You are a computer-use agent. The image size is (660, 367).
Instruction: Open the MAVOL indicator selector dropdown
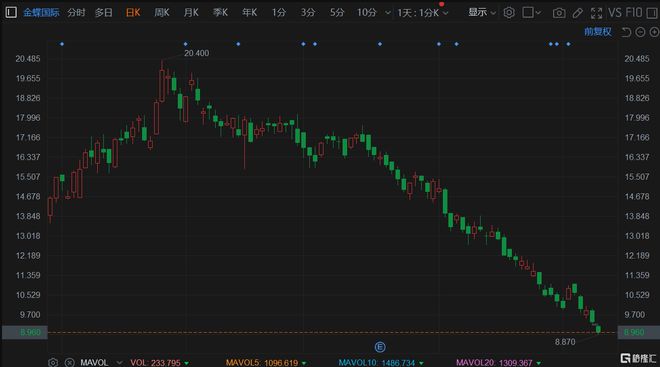coord(119,362)
